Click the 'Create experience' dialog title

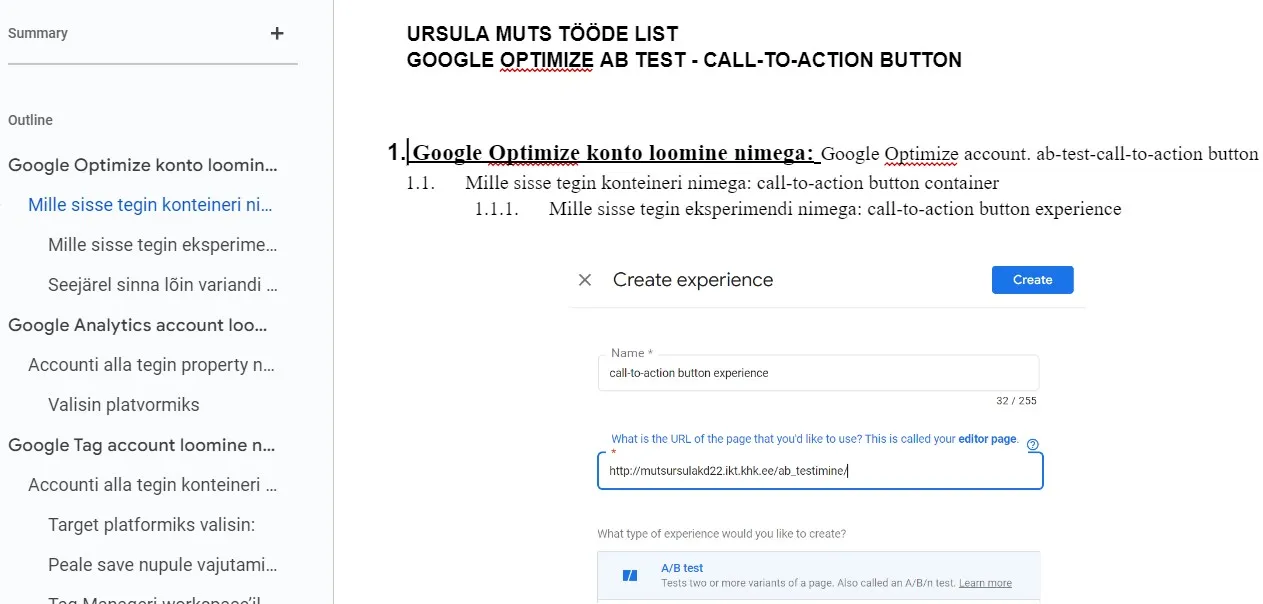(x=693, y=280)
